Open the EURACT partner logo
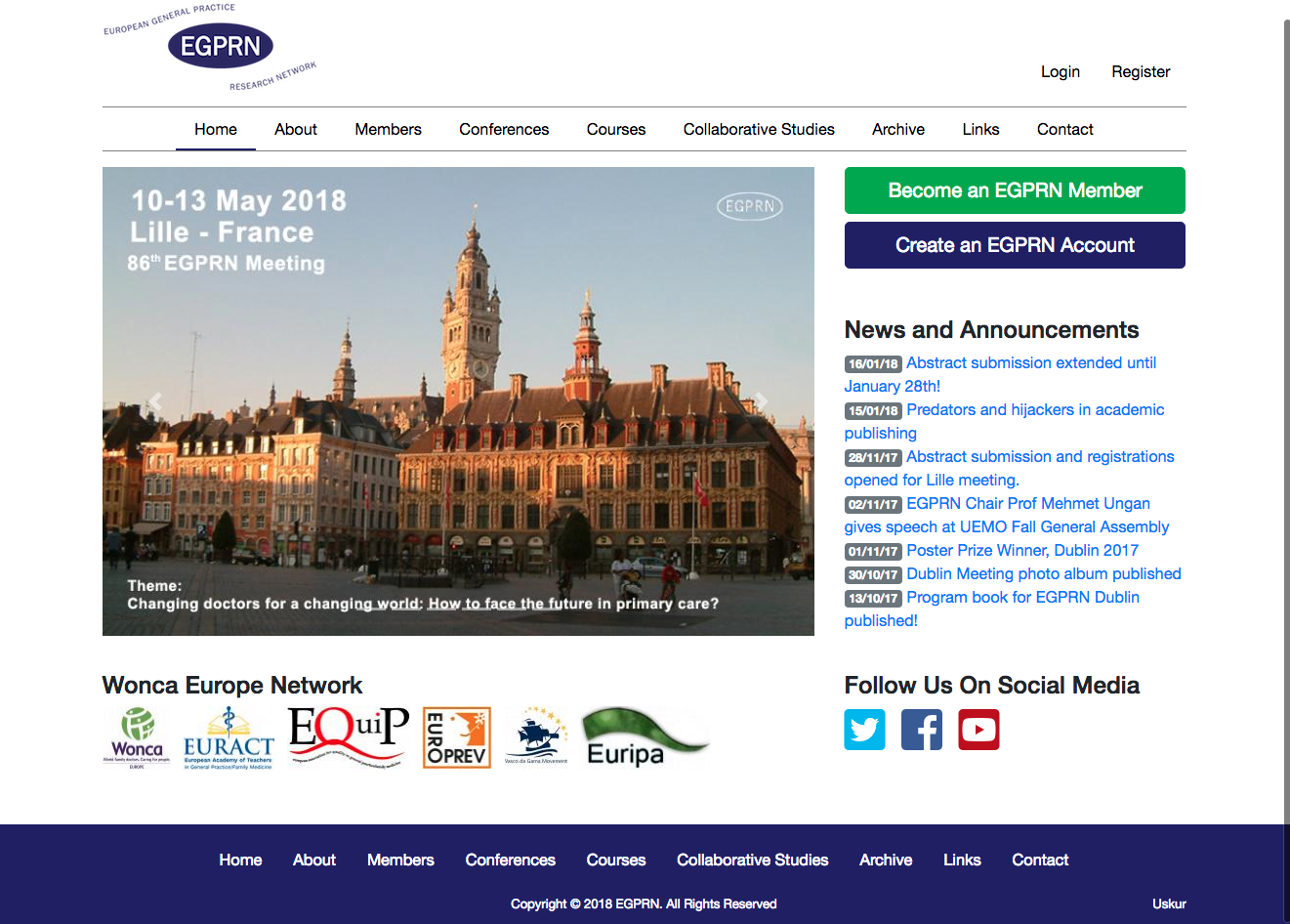 point(229,738)
